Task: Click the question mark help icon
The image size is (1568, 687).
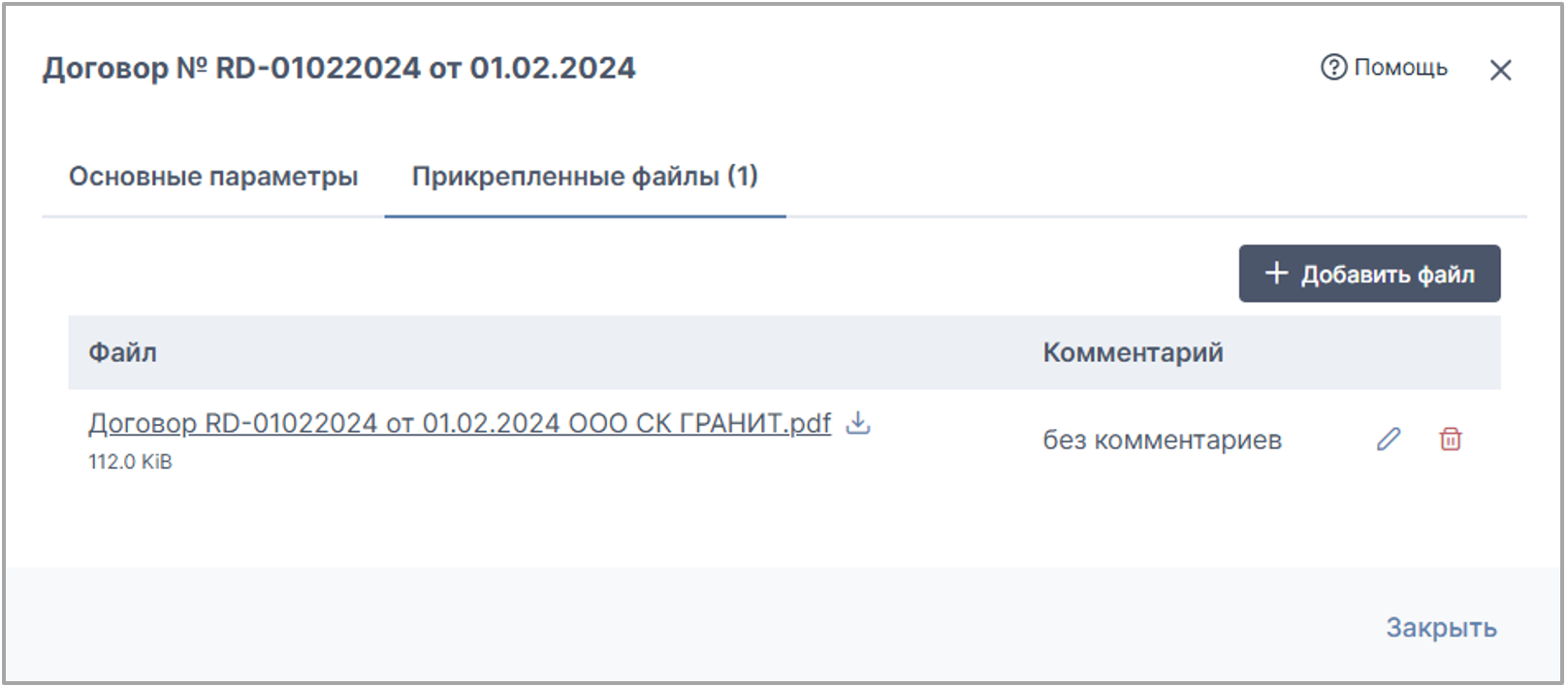Action: pos(1333,67)
